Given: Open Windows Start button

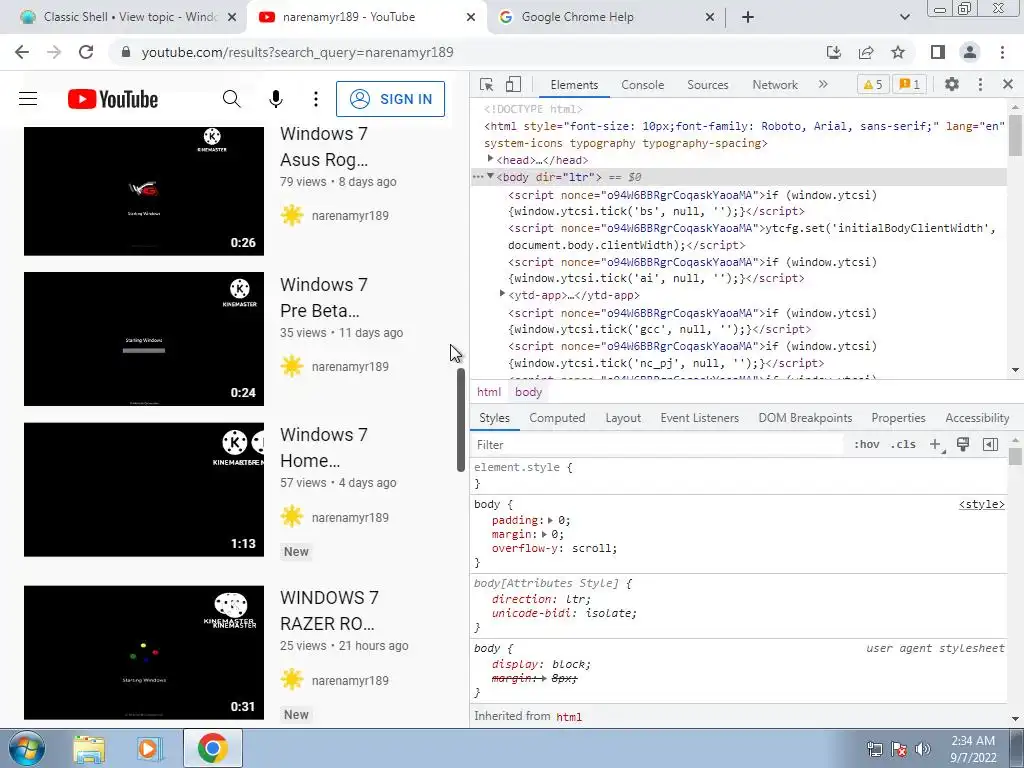Looking at the screenshot, I should [26, 748].
